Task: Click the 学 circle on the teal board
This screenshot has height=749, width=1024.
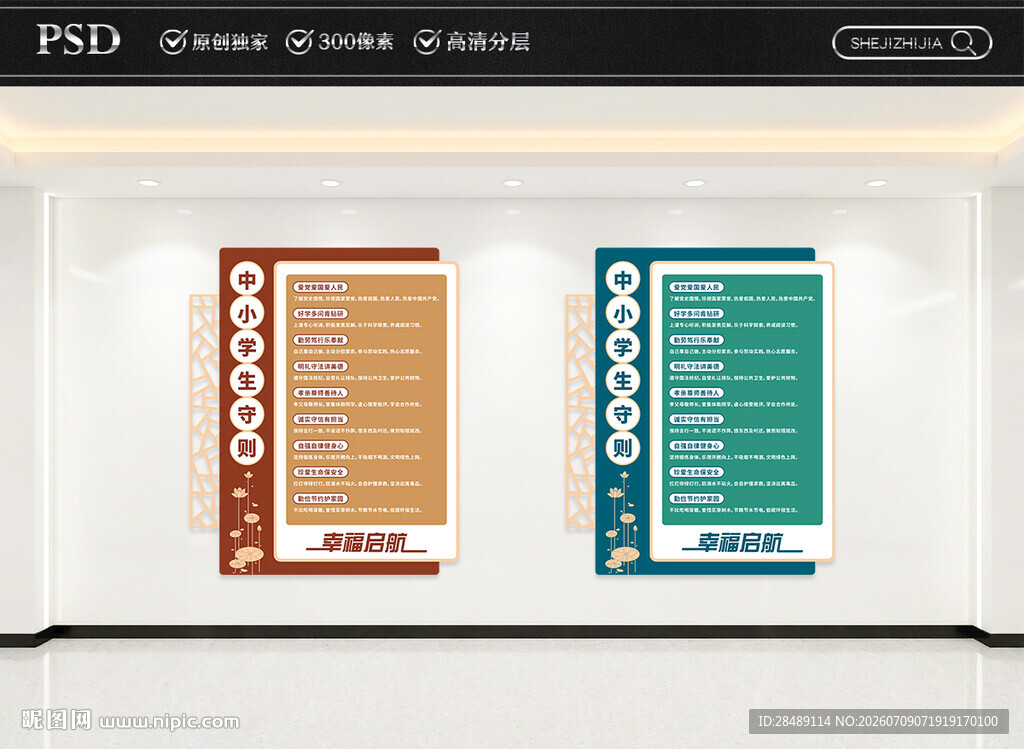Action: point(623,347)
